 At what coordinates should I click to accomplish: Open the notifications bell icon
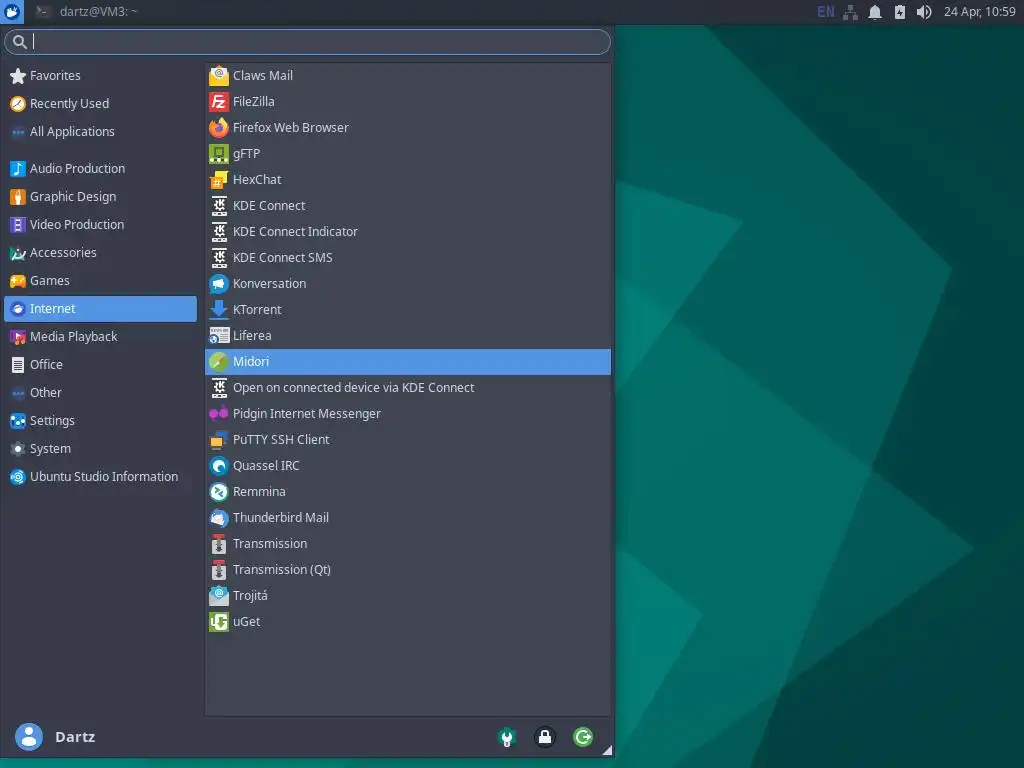point(875,12)
